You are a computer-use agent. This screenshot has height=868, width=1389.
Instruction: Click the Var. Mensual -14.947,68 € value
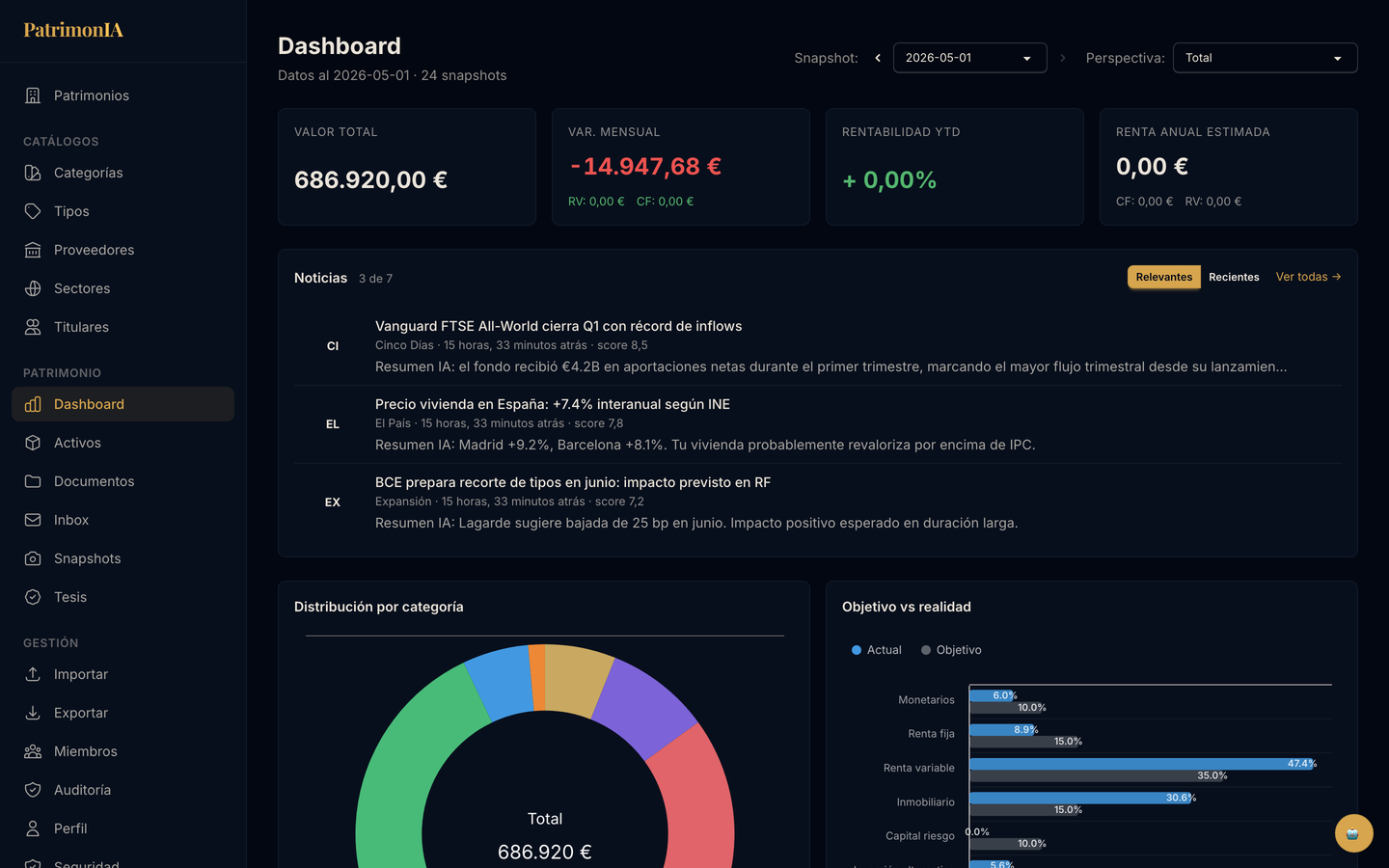(645, 167)
